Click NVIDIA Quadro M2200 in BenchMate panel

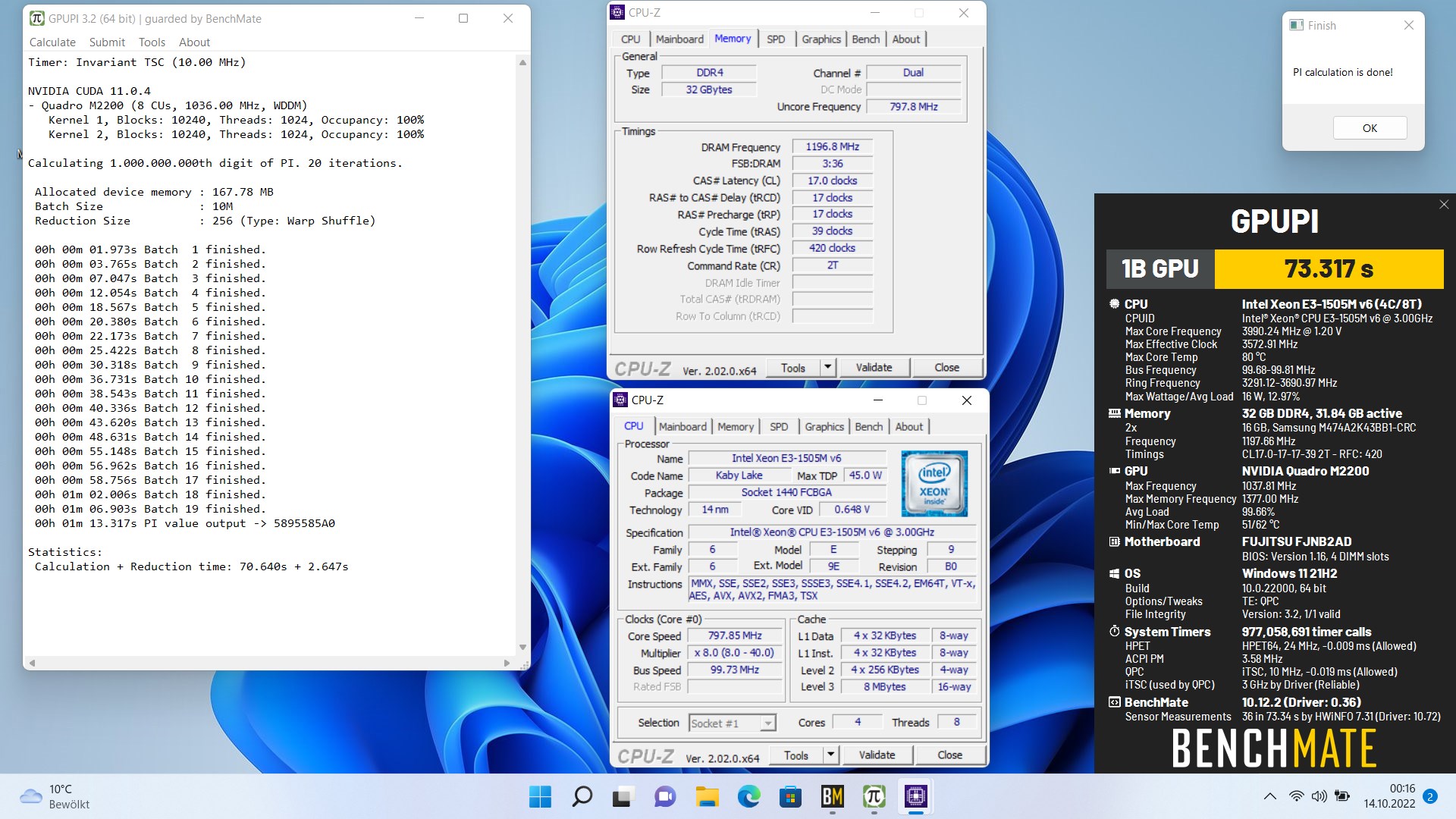(1305, 471)
